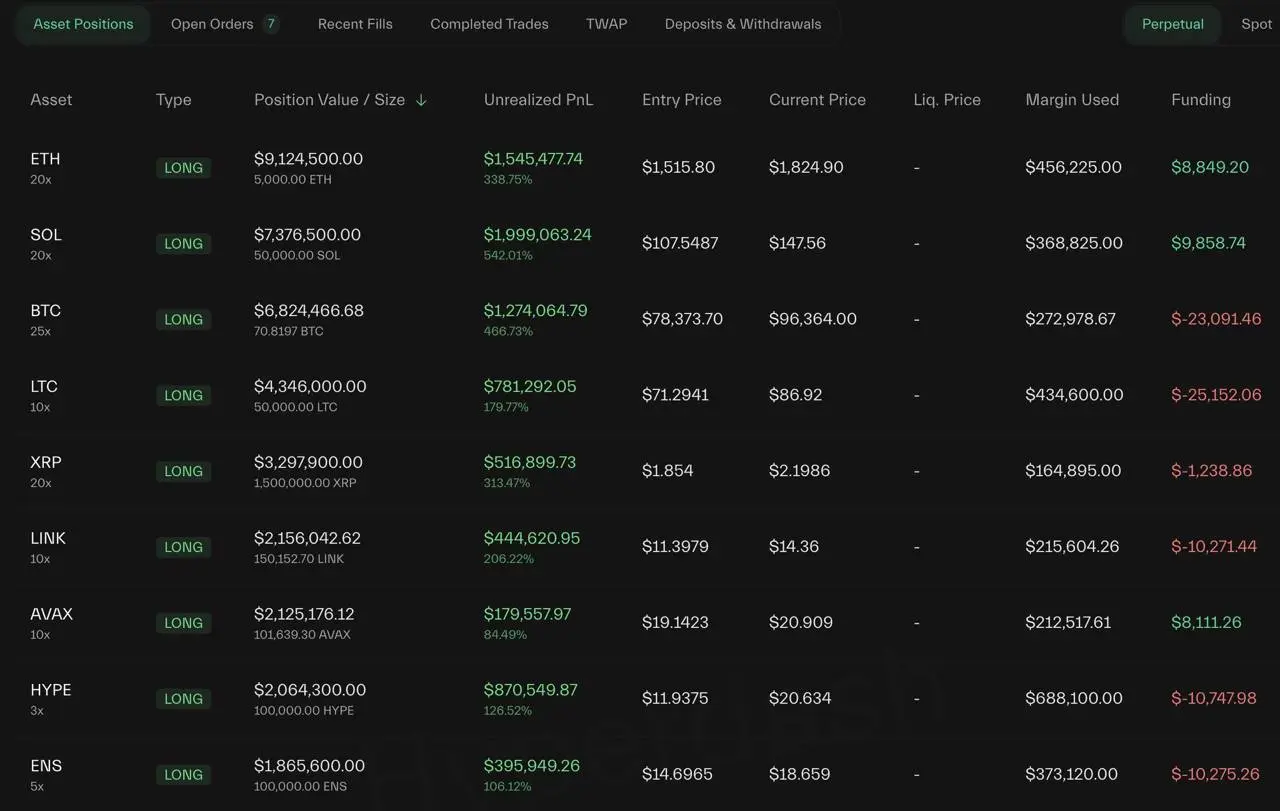
Task: Click the Liq. Price column header
Action: click(947, 100)
